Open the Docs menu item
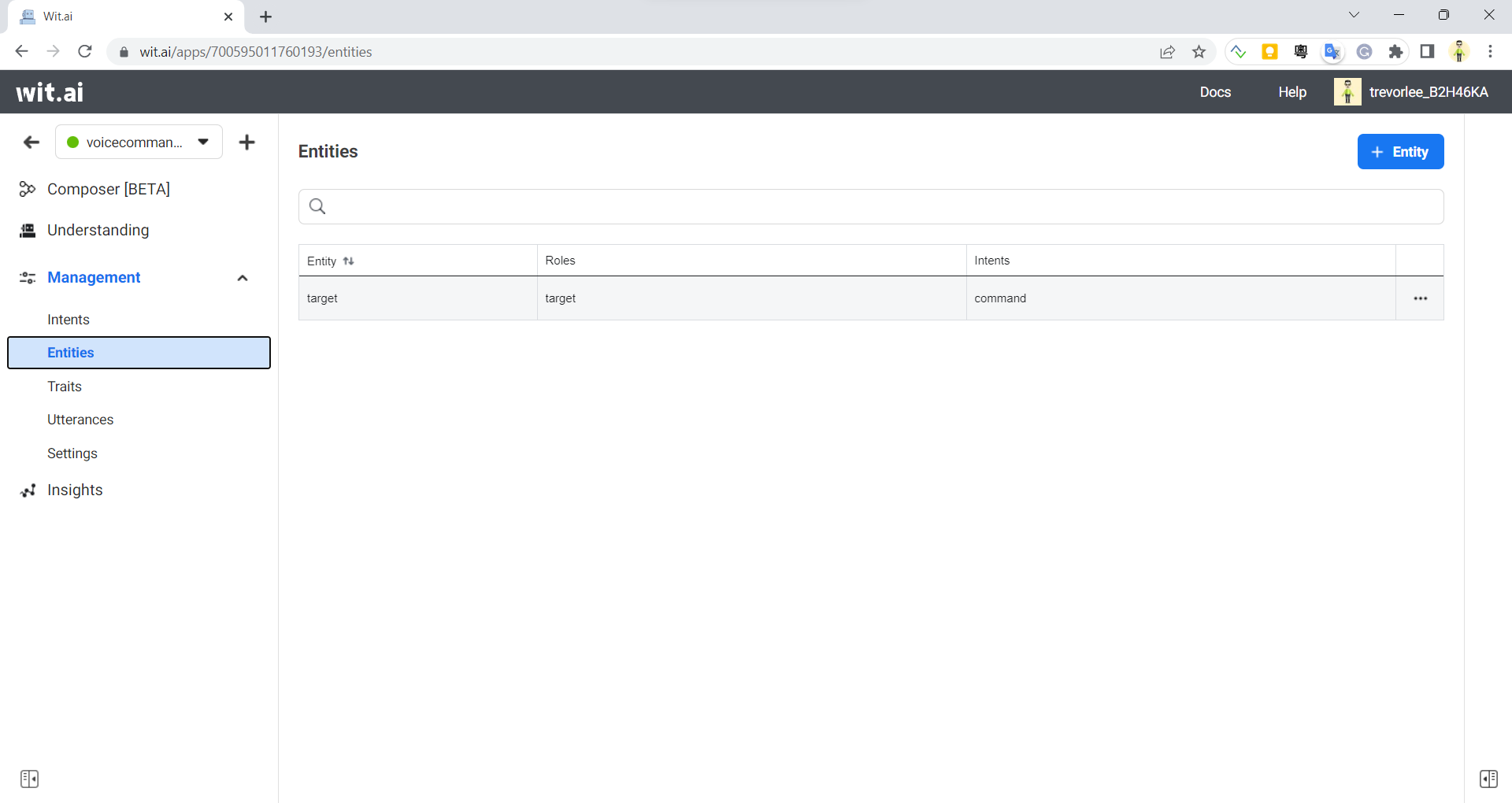 [x=1215, y=91]
